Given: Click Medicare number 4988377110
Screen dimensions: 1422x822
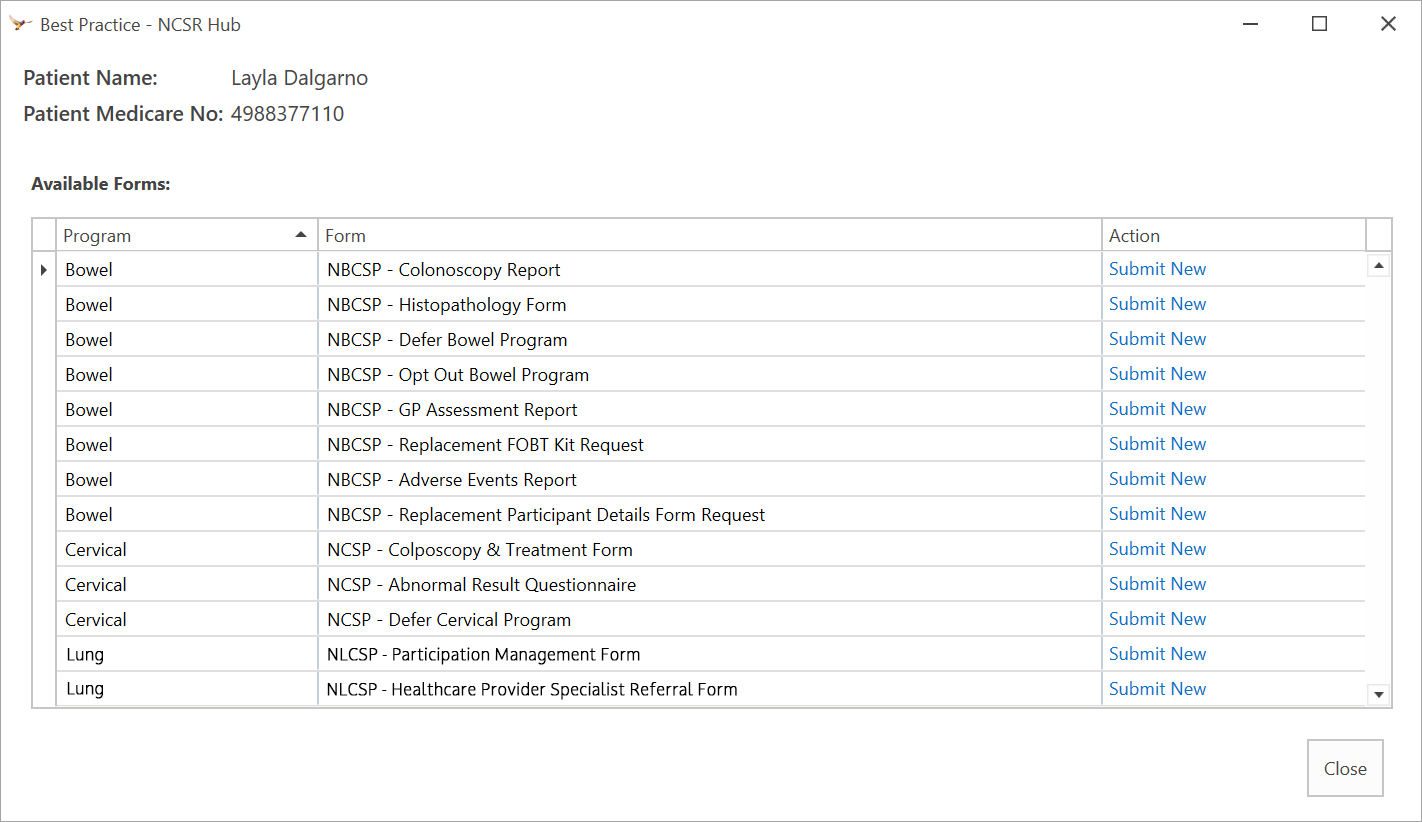Looking at the screenshot, I should click(287, 114).
